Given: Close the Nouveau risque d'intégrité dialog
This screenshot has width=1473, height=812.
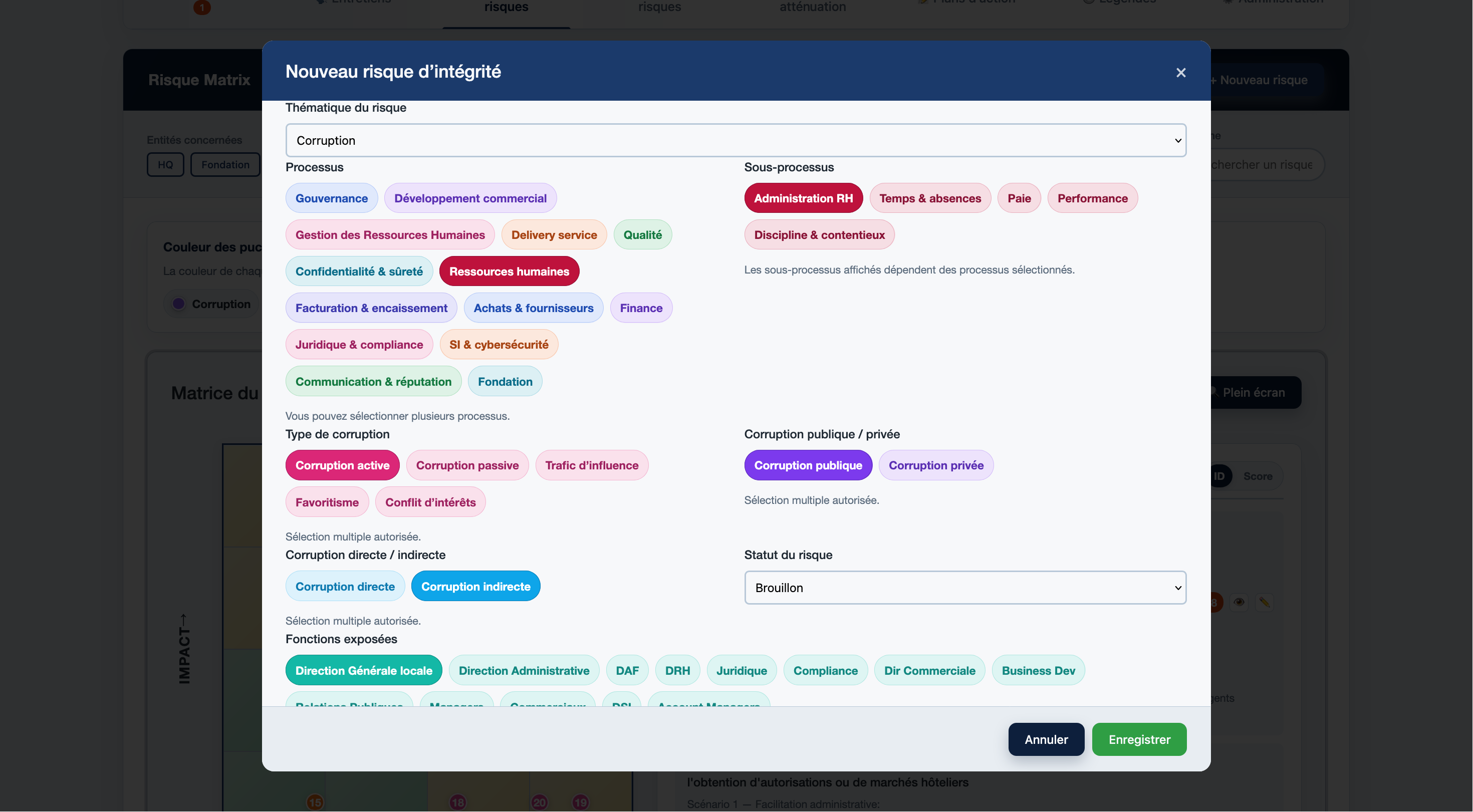Looking at the screenshot, I should click(1181, 73).
